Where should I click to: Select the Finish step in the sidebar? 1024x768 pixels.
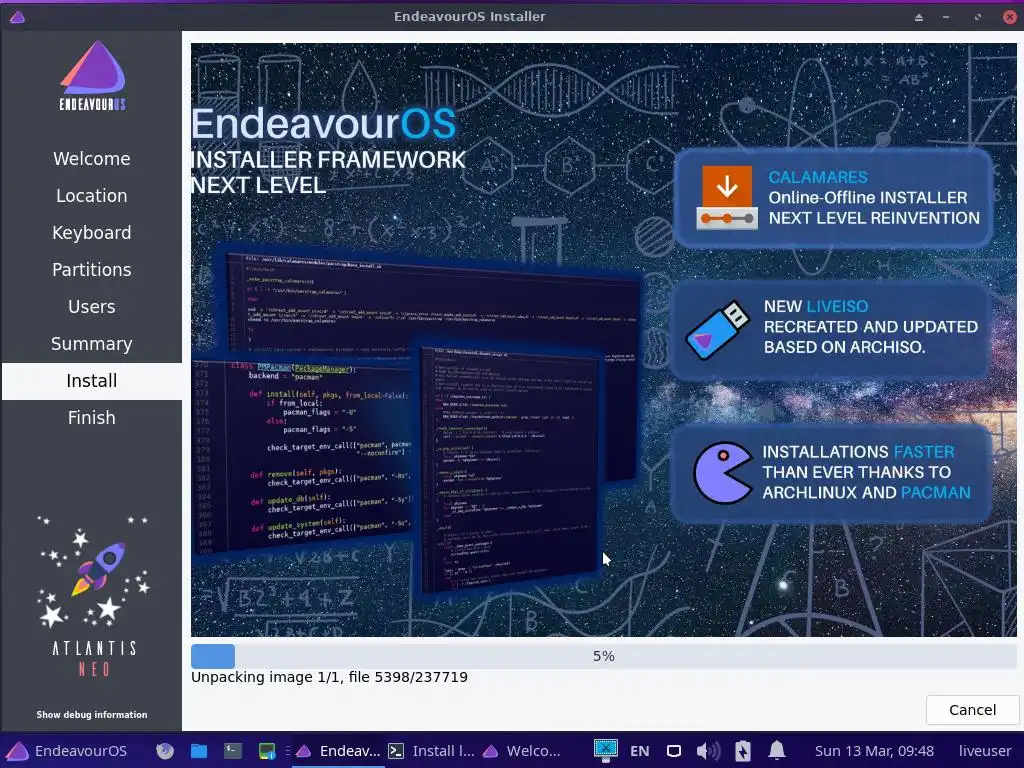click(91, 418)
